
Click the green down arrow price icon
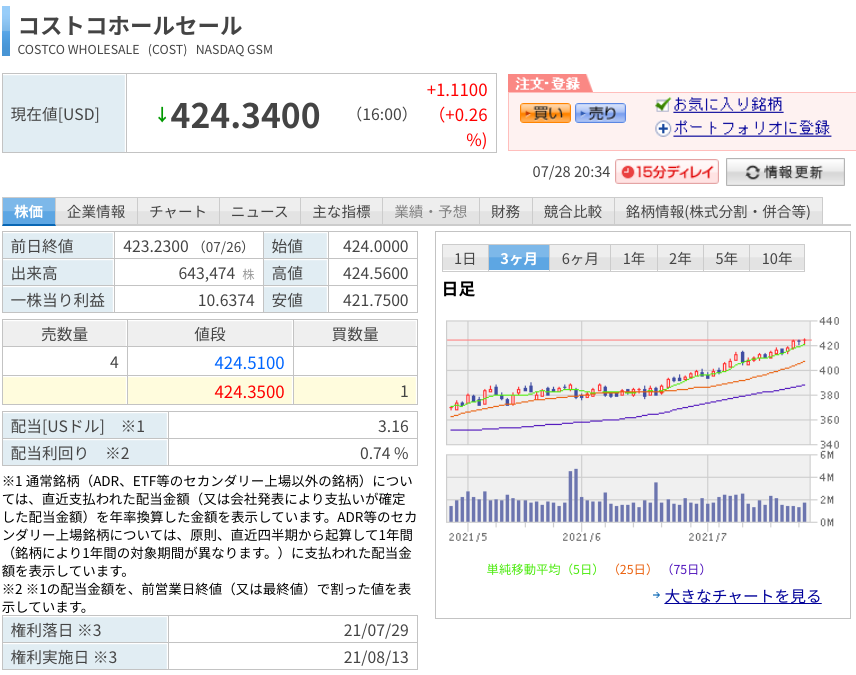(162, 115)
